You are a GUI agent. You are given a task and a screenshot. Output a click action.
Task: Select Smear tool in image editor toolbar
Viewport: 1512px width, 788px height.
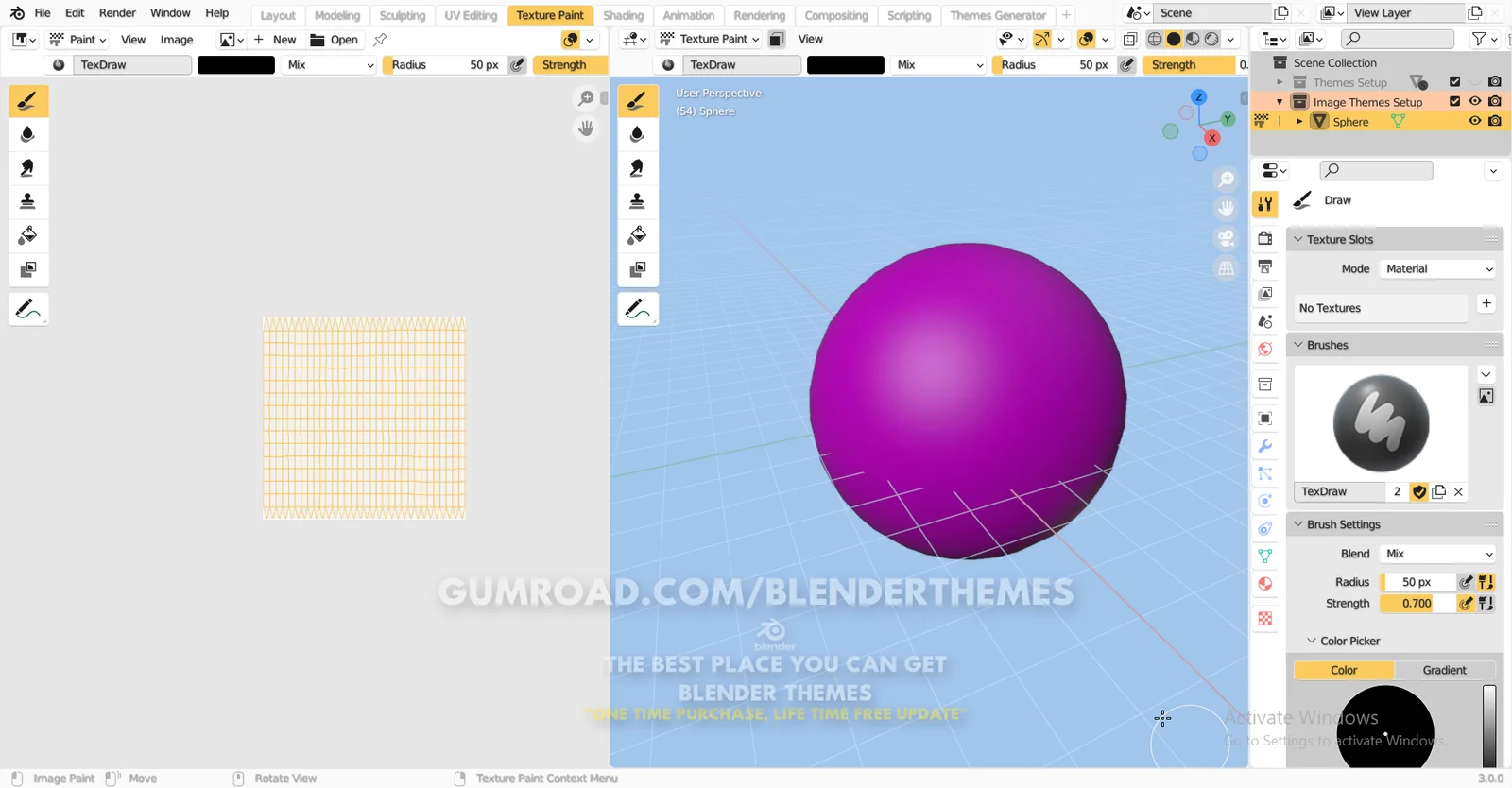(28, 168)
